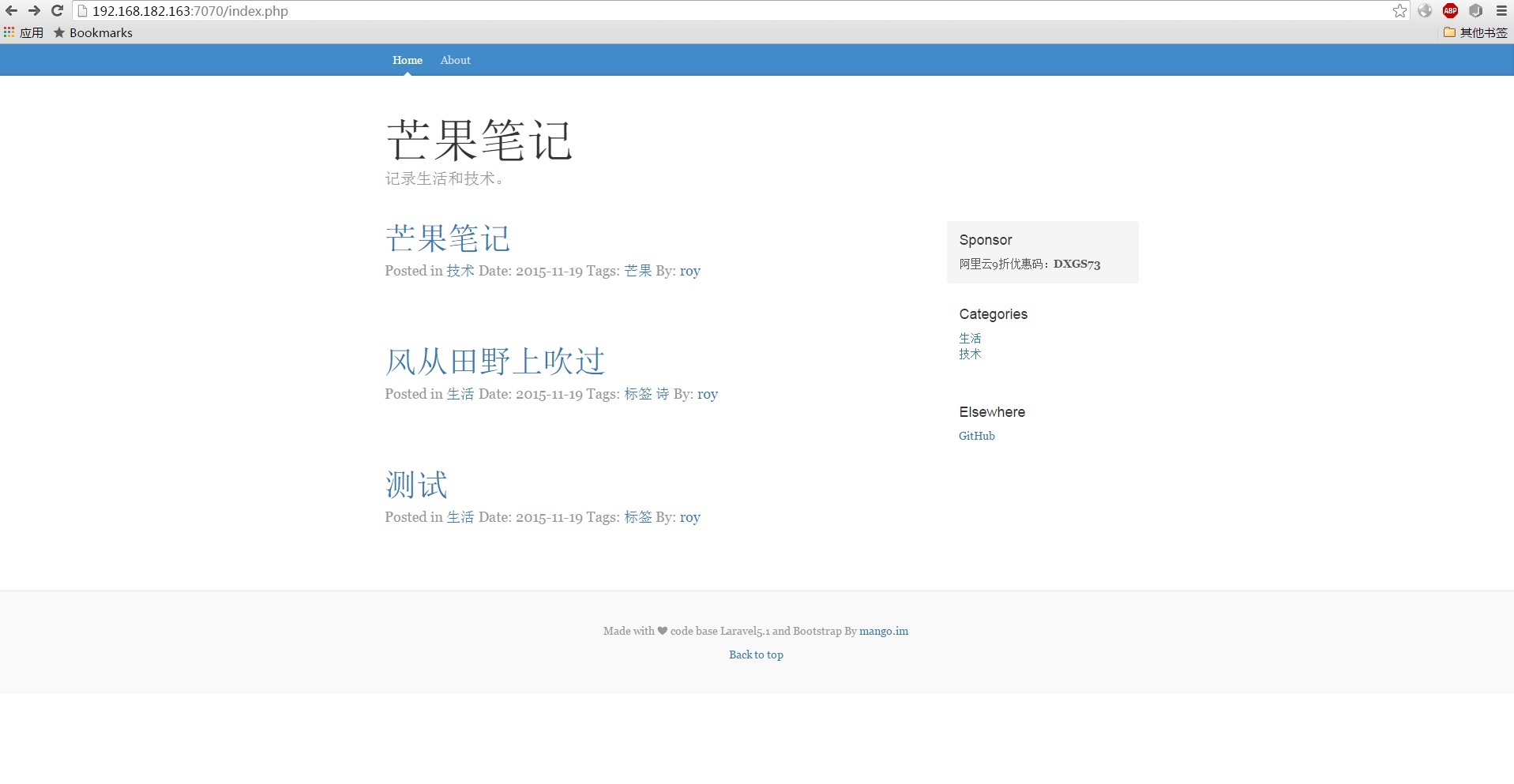Open the Chrome hamburger menu
1514x784 pixels.
(x=1501, y=11)
